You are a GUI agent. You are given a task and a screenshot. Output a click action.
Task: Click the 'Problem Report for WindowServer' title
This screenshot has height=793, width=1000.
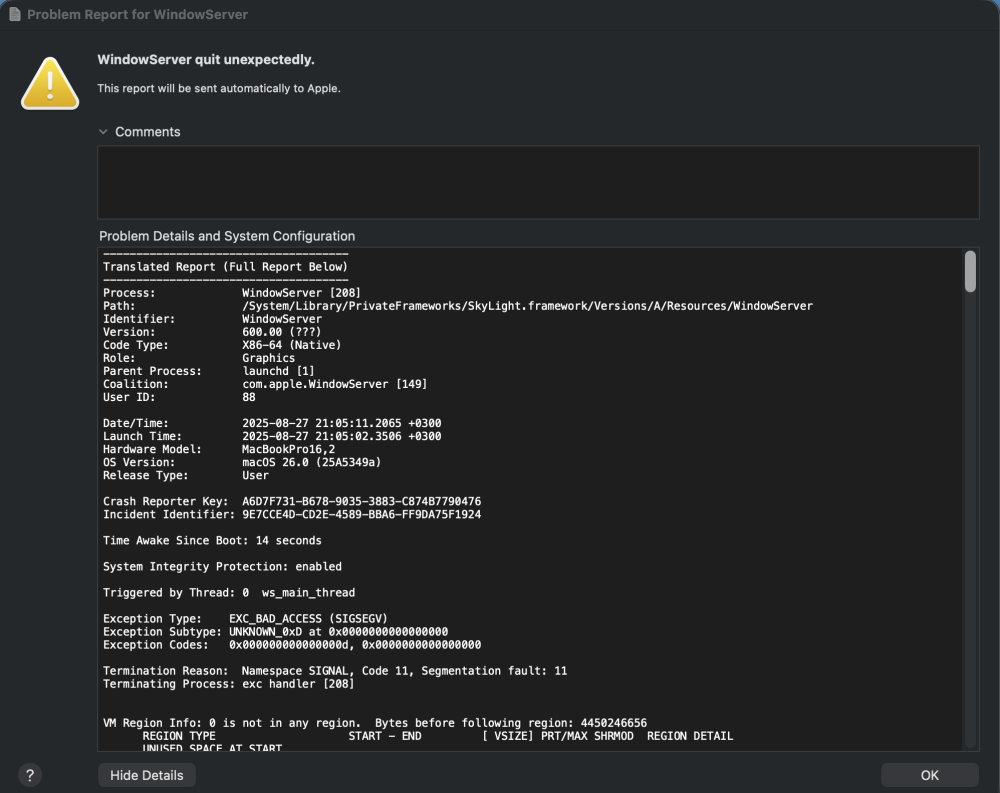point(137,14)
